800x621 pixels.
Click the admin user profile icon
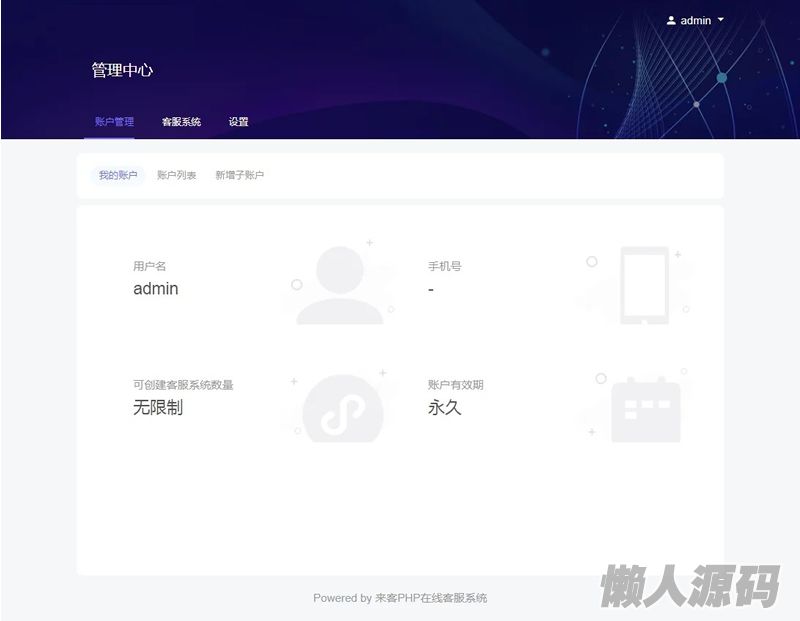pyautogui.click(x=671, y=20)
